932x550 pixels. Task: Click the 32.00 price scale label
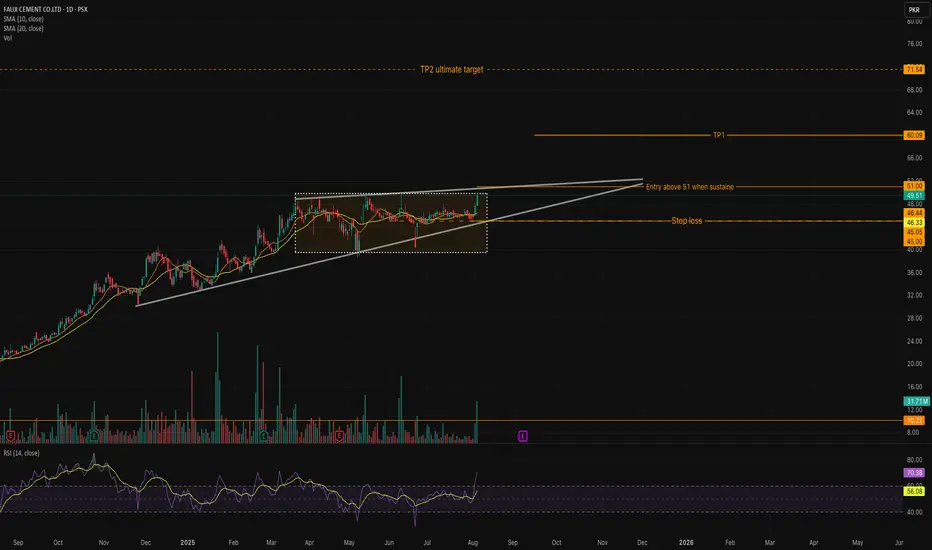point(914,295)
